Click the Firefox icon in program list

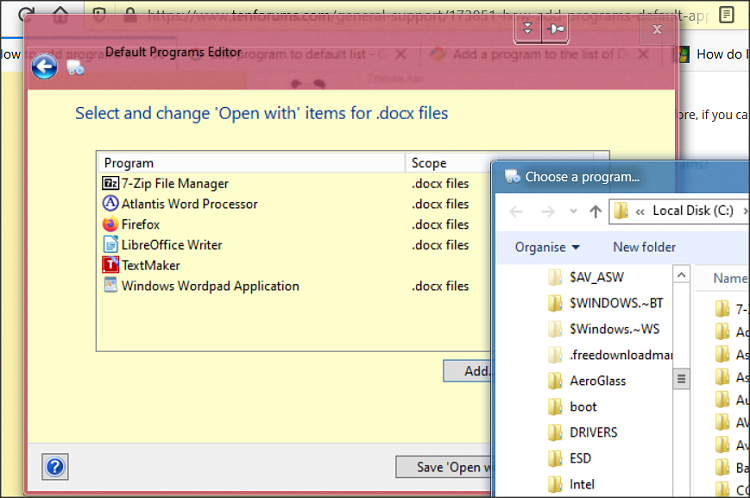click(x=110, y=224)
